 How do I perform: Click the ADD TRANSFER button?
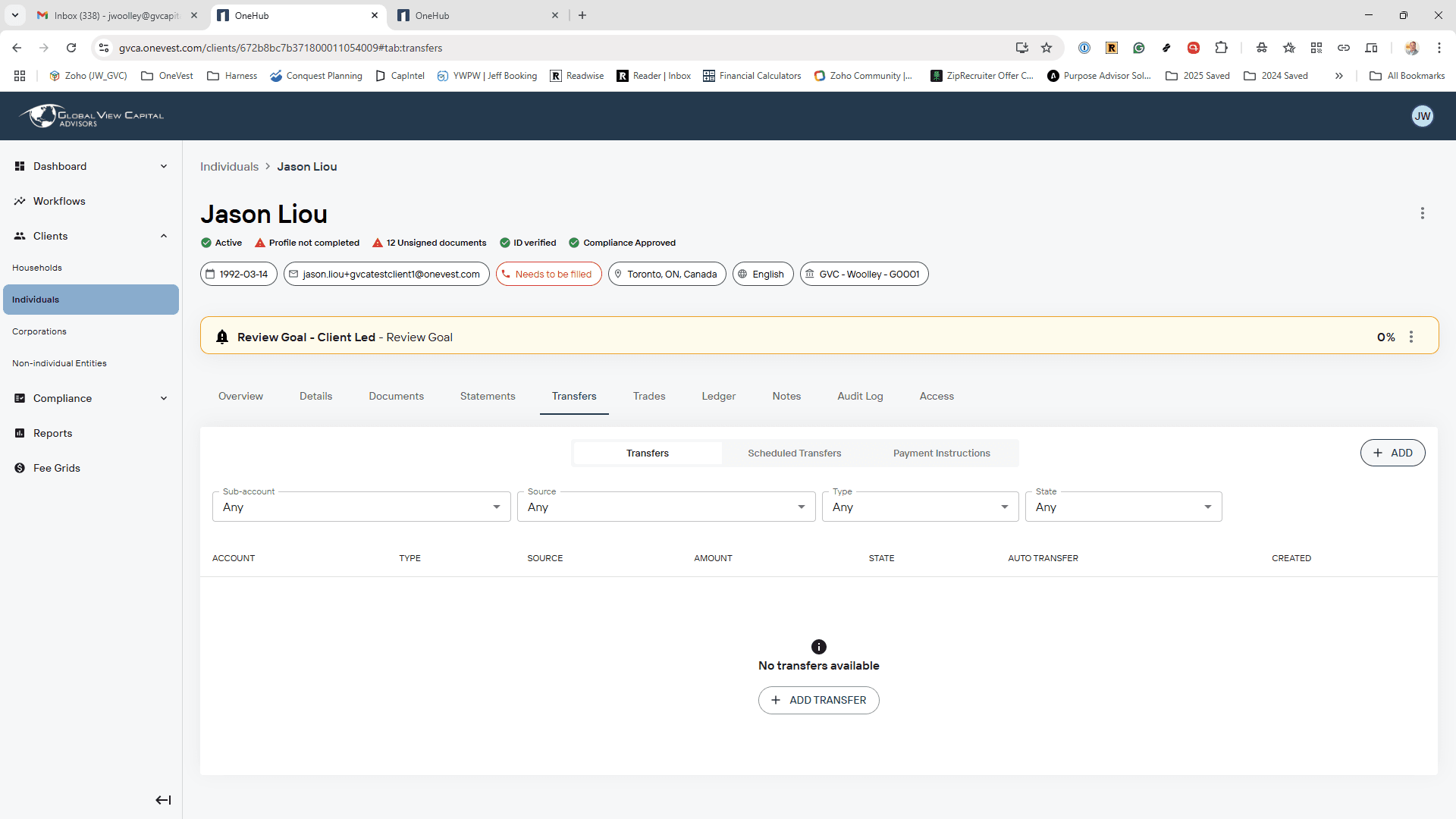click(819, 700)
